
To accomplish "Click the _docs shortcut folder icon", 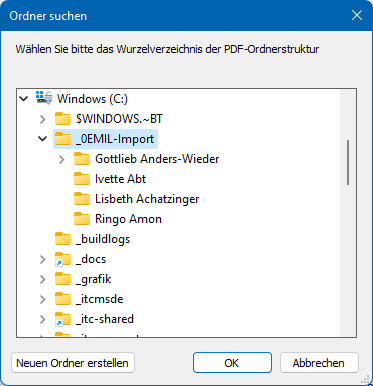I will click(x=63, y=259).
